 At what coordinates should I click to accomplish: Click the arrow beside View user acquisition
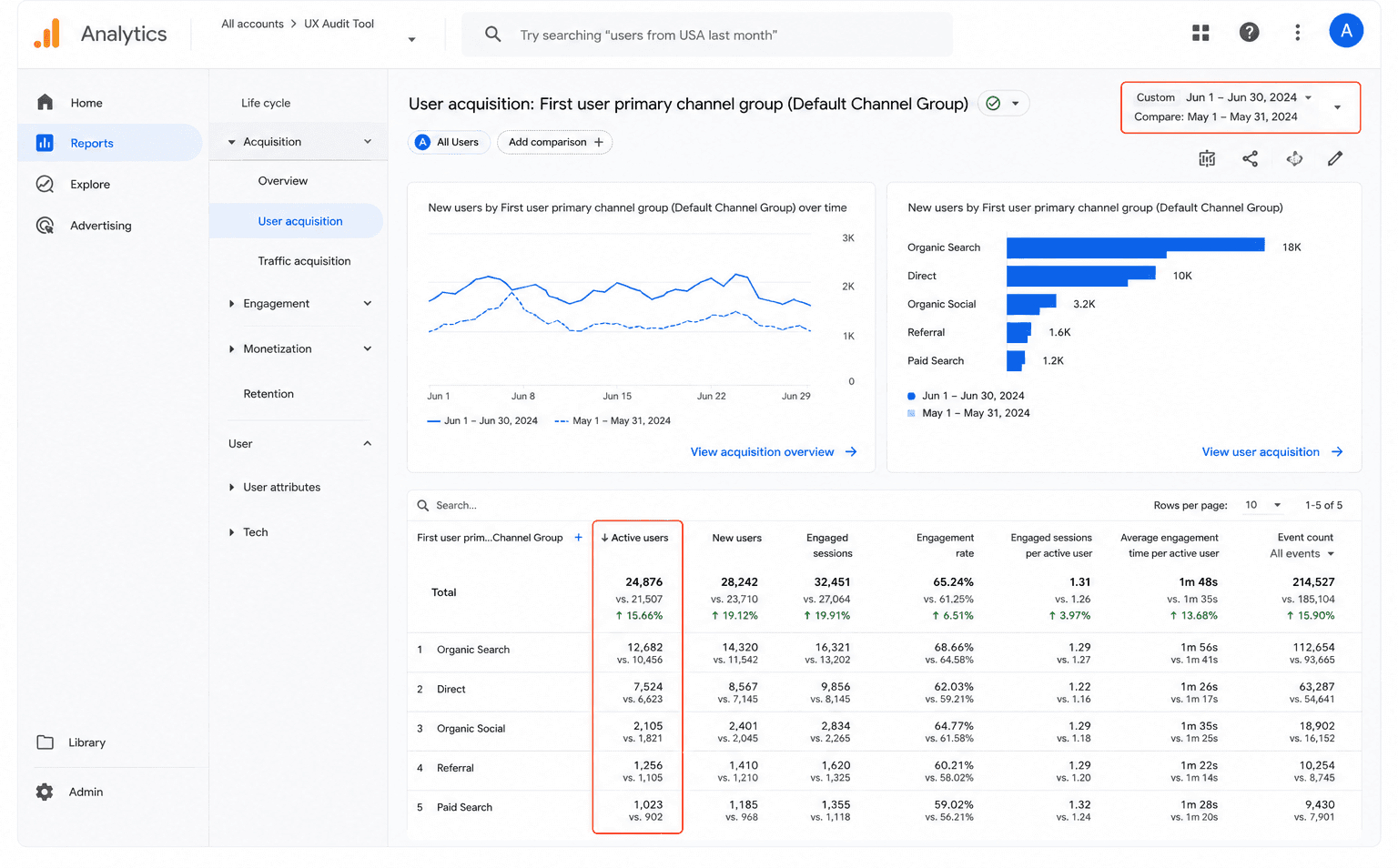(x=1337, y=452)
